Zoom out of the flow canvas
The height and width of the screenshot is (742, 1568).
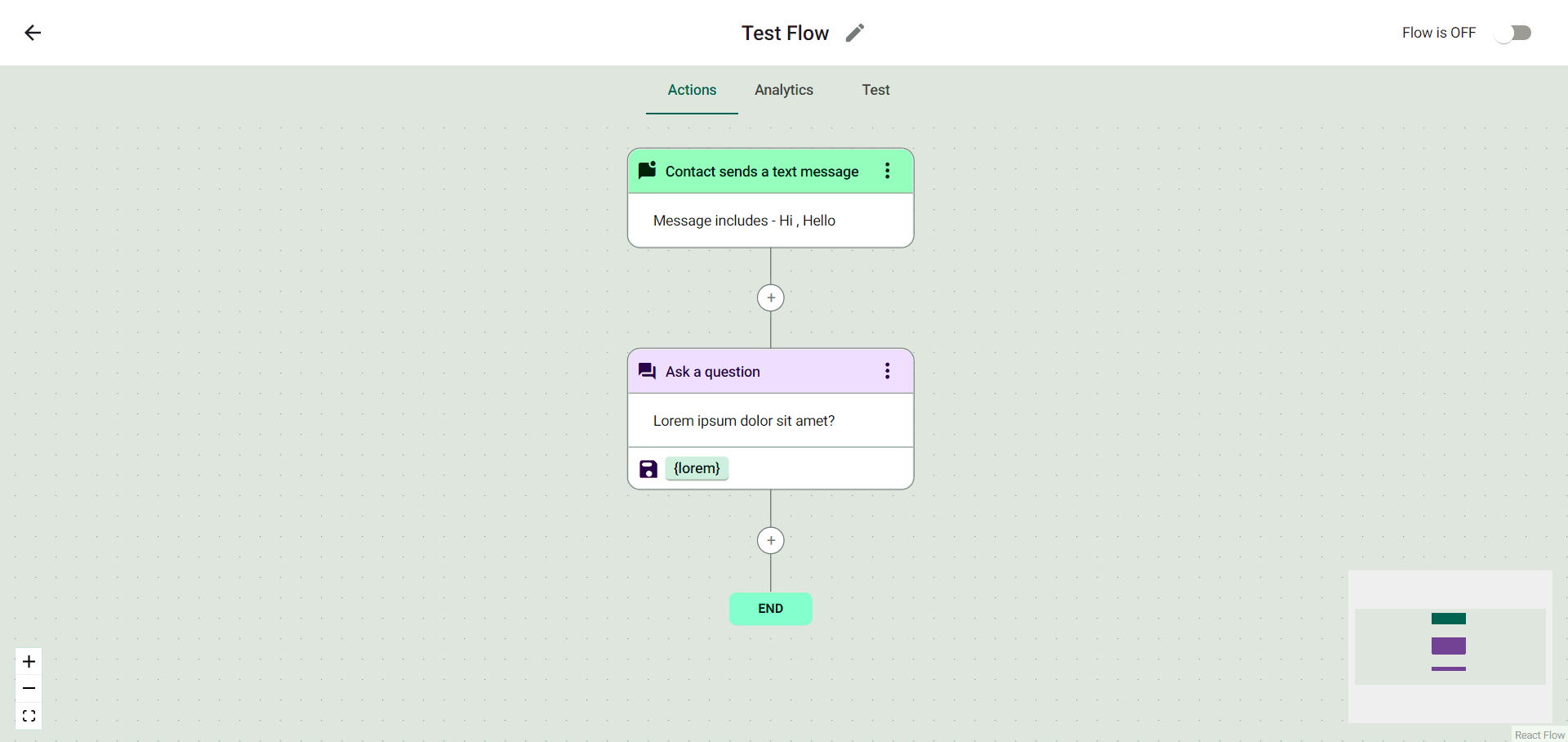[29, 689]
